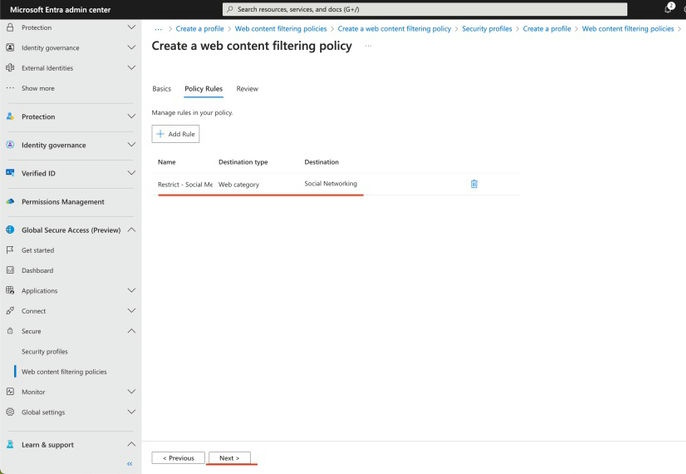The image size is (686, 474).
Task: Collapse the Secure section chevron
Action: coord(131,331)
